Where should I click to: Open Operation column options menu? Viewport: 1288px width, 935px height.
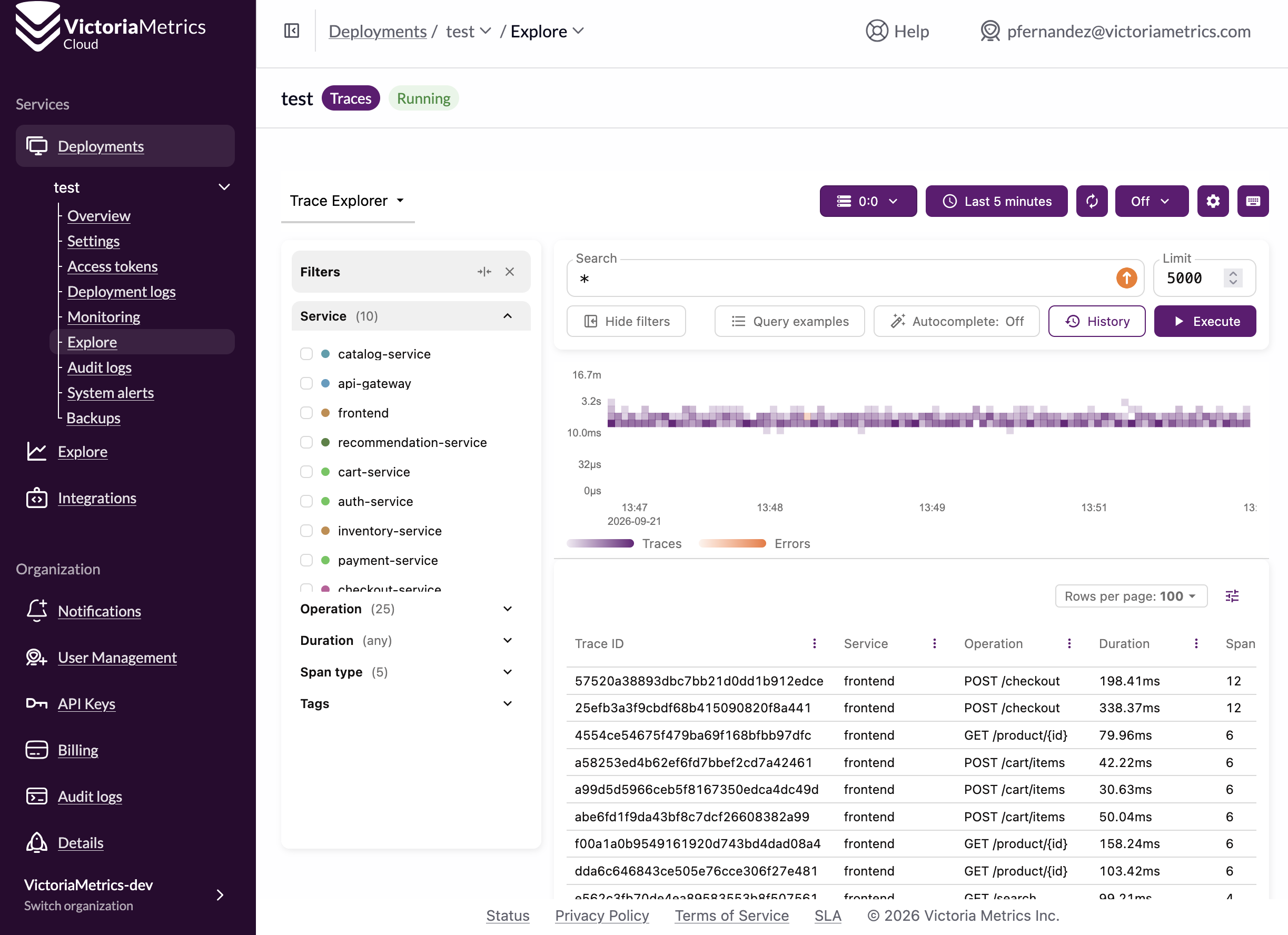click(1069, 643)
